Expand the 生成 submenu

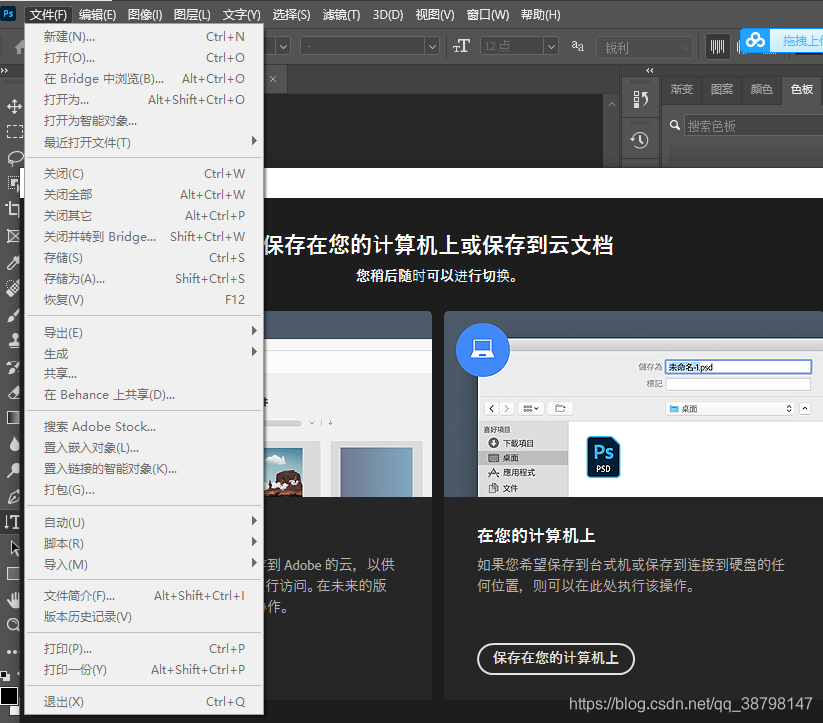(144, 353)
